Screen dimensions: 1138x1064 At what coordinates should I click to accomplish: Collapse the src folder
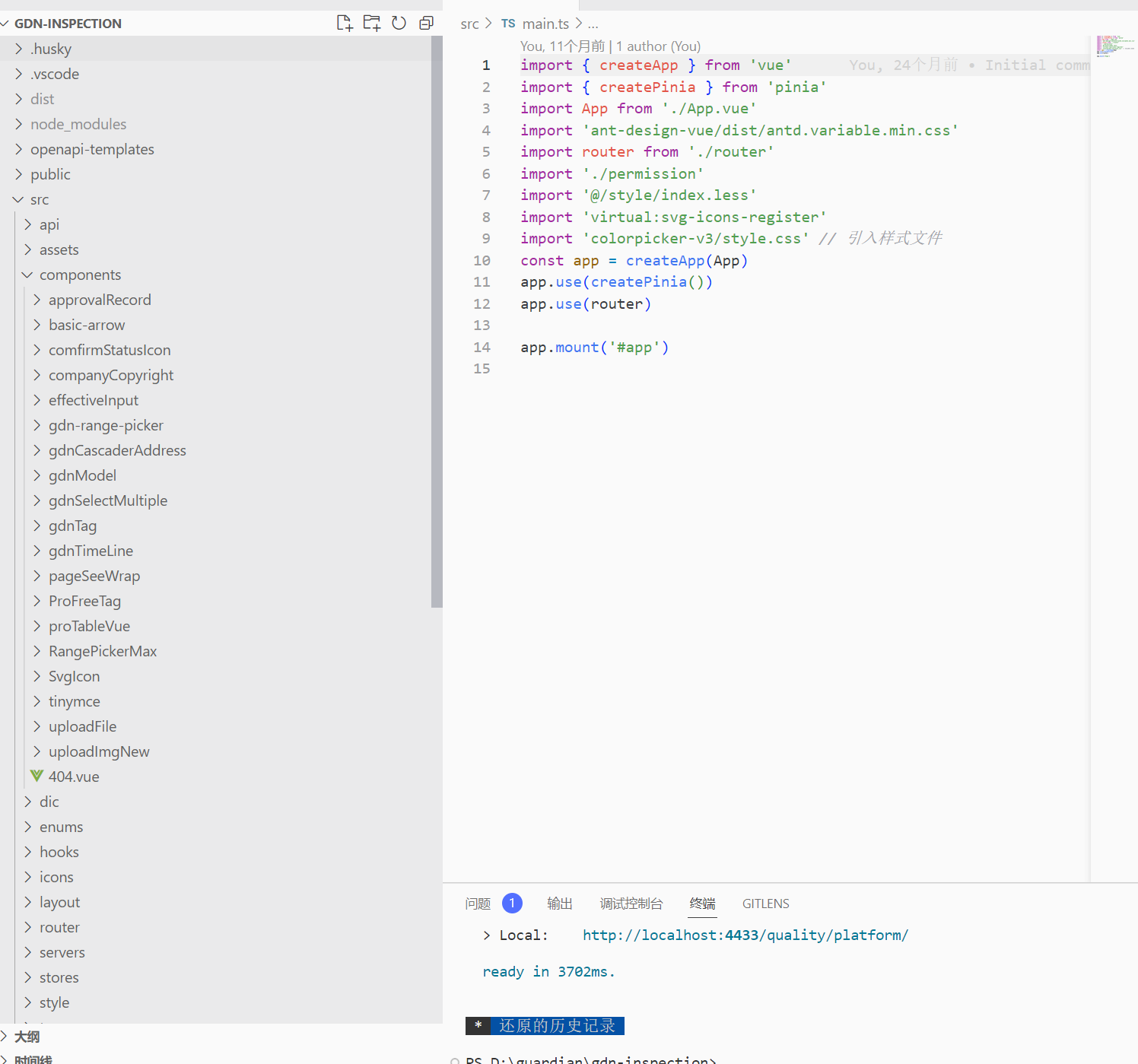[x=19, y=199]
